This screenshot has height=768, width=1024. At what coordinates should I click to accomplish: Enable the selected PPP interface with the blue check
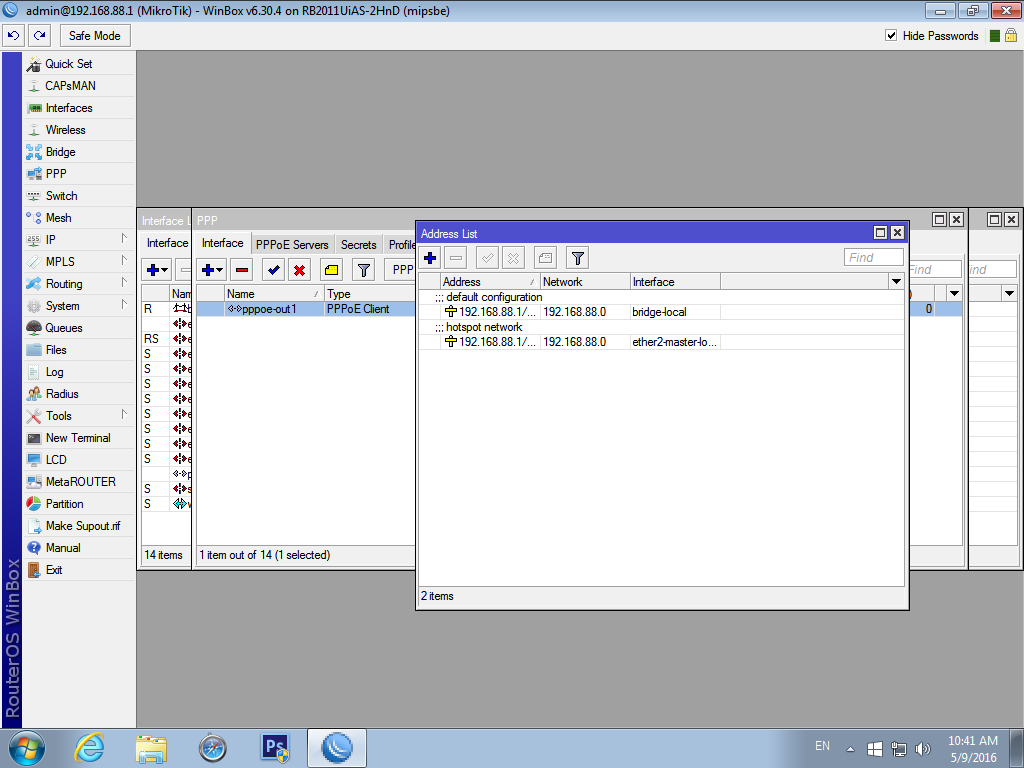[x=272, y=269]
